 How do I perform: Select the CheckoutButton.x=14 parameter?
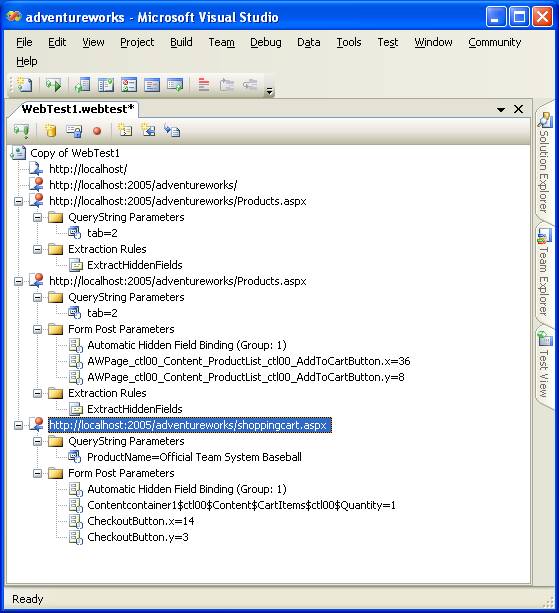(141, 521)
